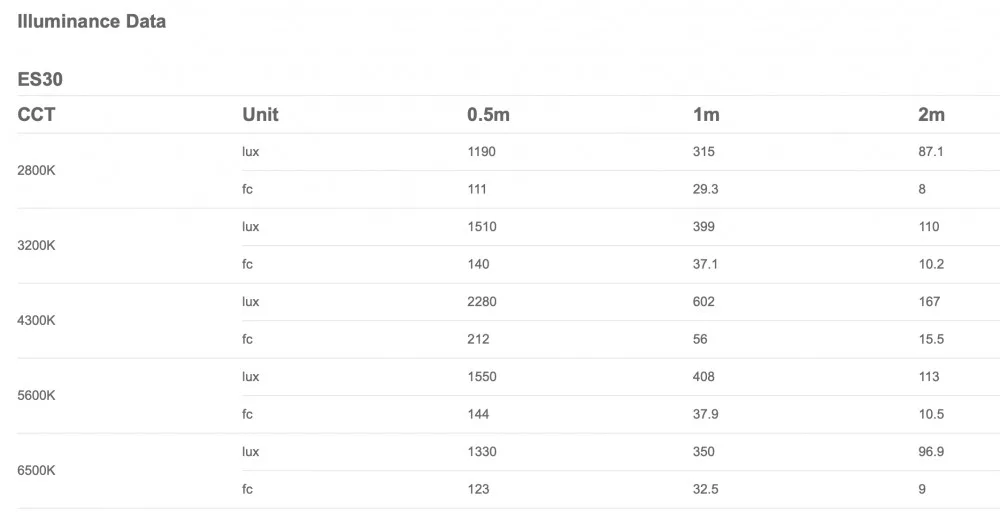
Task: Click the 602 lux value cell
Action: point(705,302)
